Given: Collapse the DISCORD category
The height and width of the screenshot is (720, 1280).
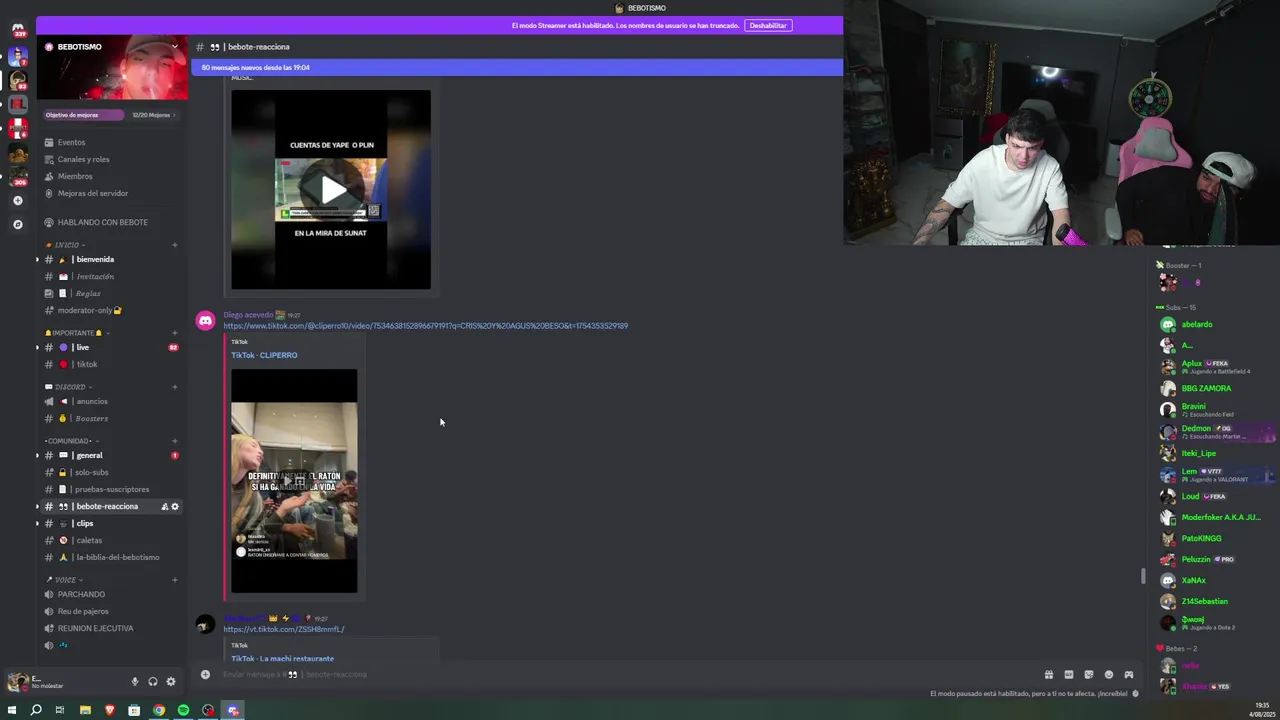Looking at the screenshot, I should coord(68,387).
